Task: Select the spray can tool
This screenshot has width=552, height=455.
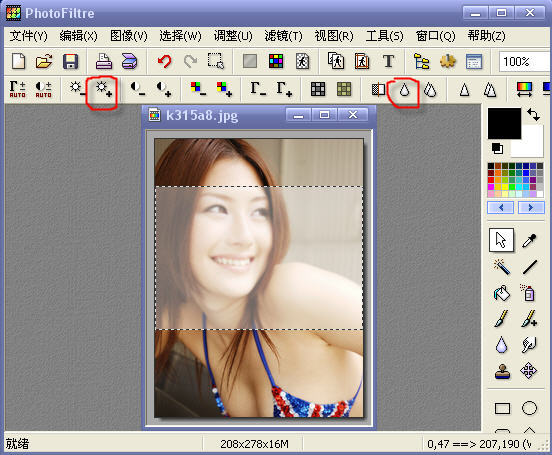Action: point(528,293)
